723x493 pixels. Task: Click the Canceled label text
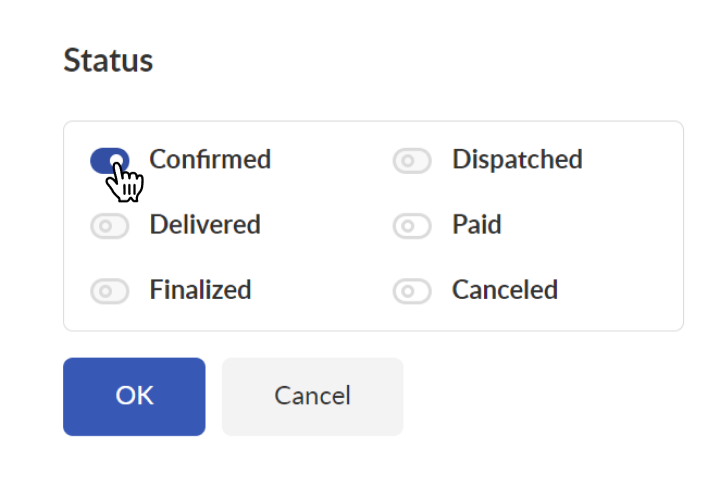pyautogui.click(x=505, y=290)
